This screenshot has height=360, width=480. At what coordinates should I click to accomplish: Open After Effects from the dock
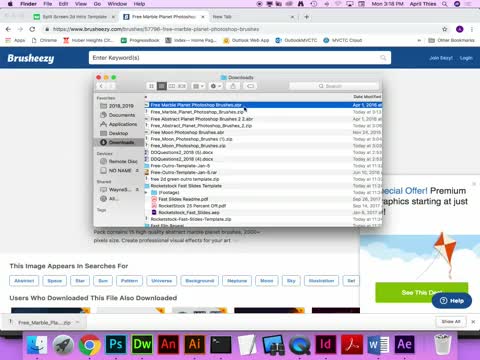[405, 344]
